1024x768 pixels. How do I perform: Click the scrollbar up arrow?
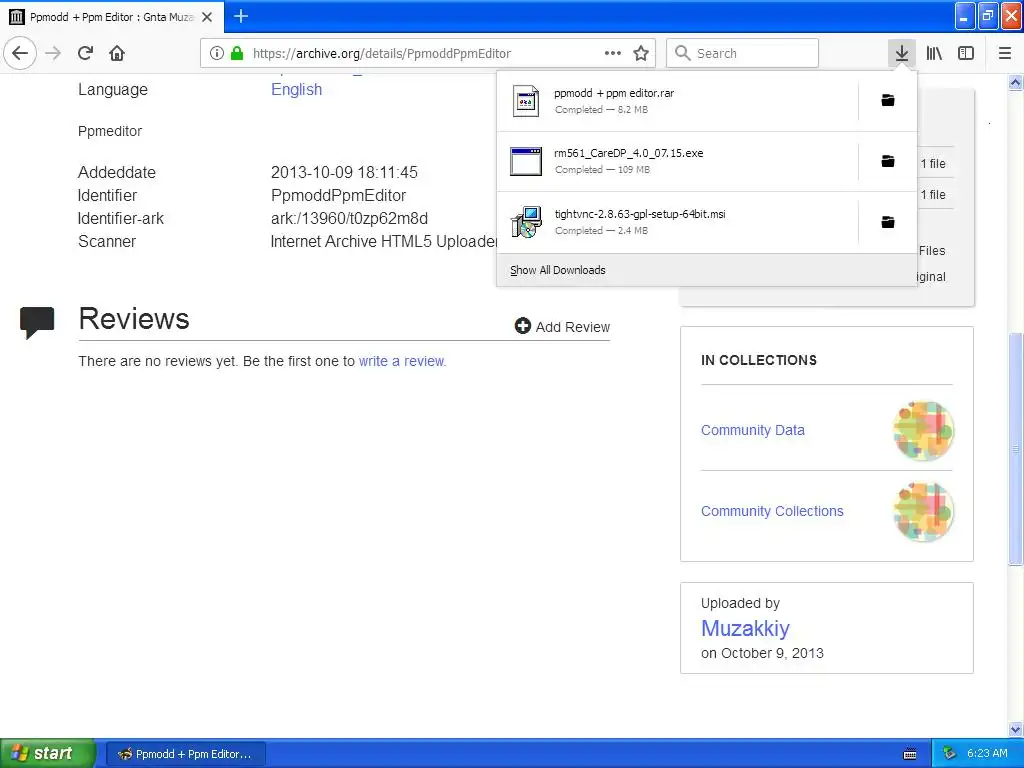(1015, 82)
